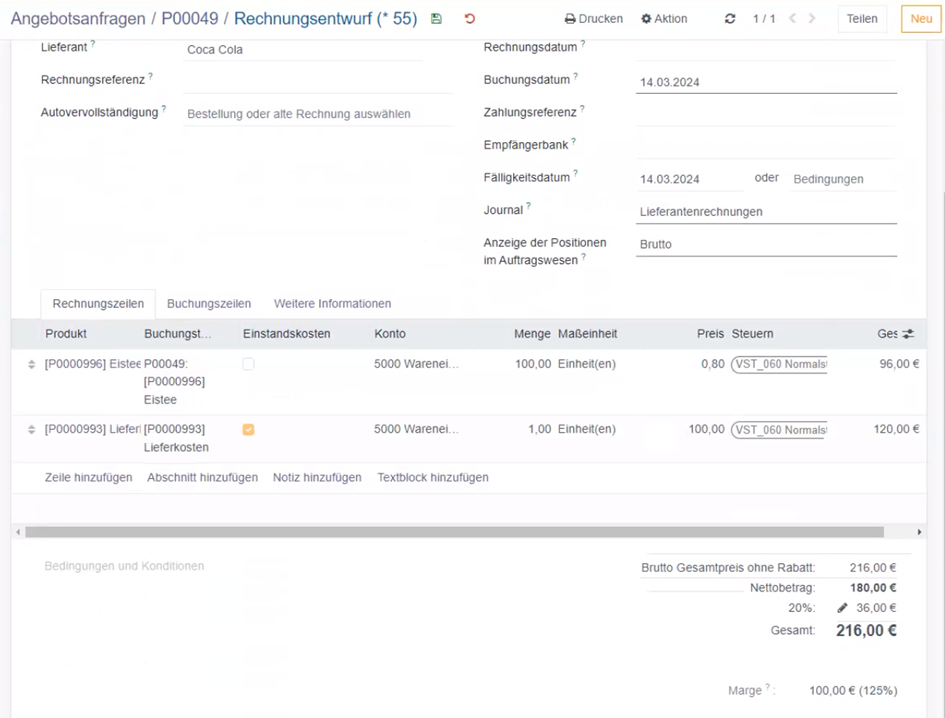Click the refresh icon beside pager
The image size is (945, 718).
730,19
